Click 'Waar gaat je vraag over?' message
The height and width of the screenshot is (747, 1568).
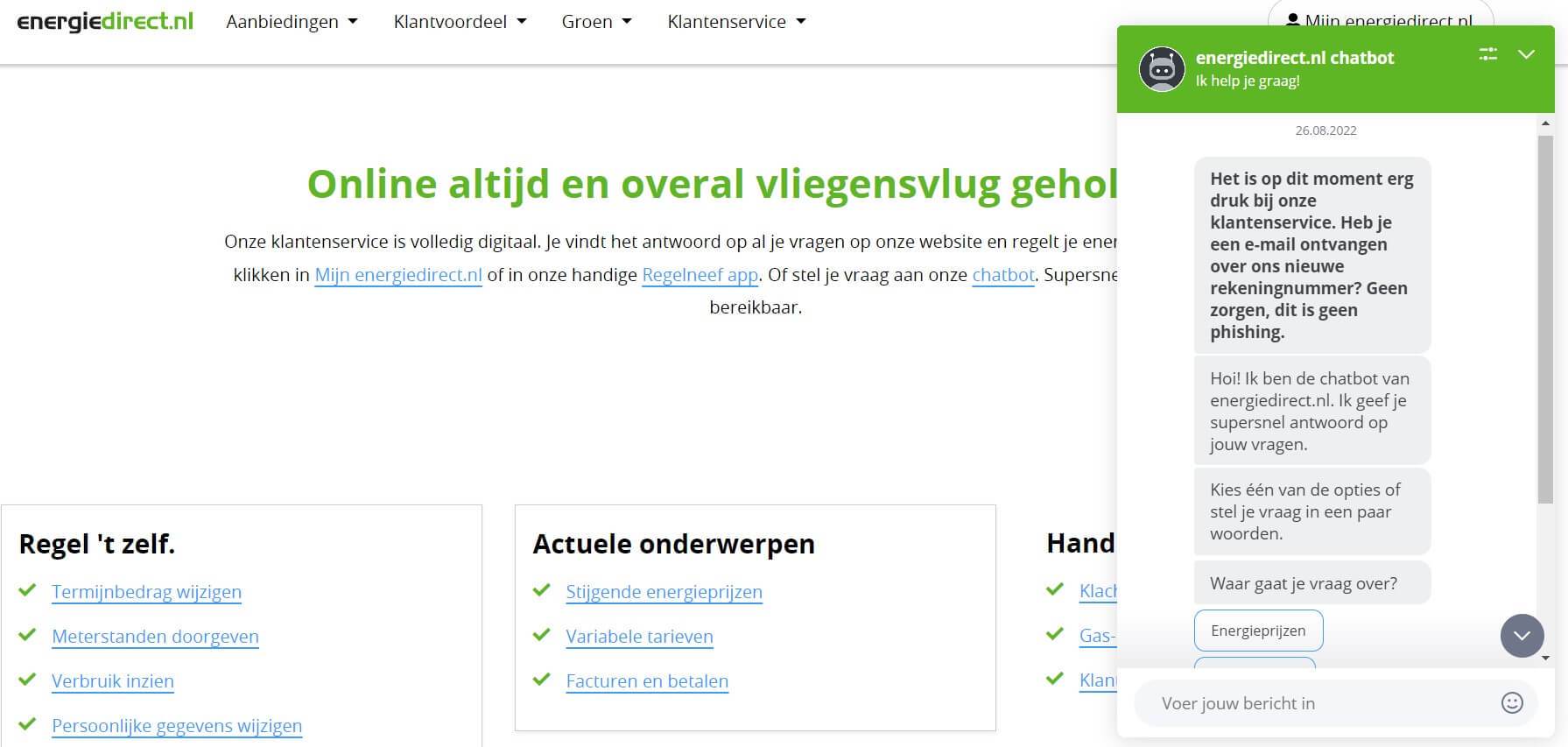(x=1311, y=583)
